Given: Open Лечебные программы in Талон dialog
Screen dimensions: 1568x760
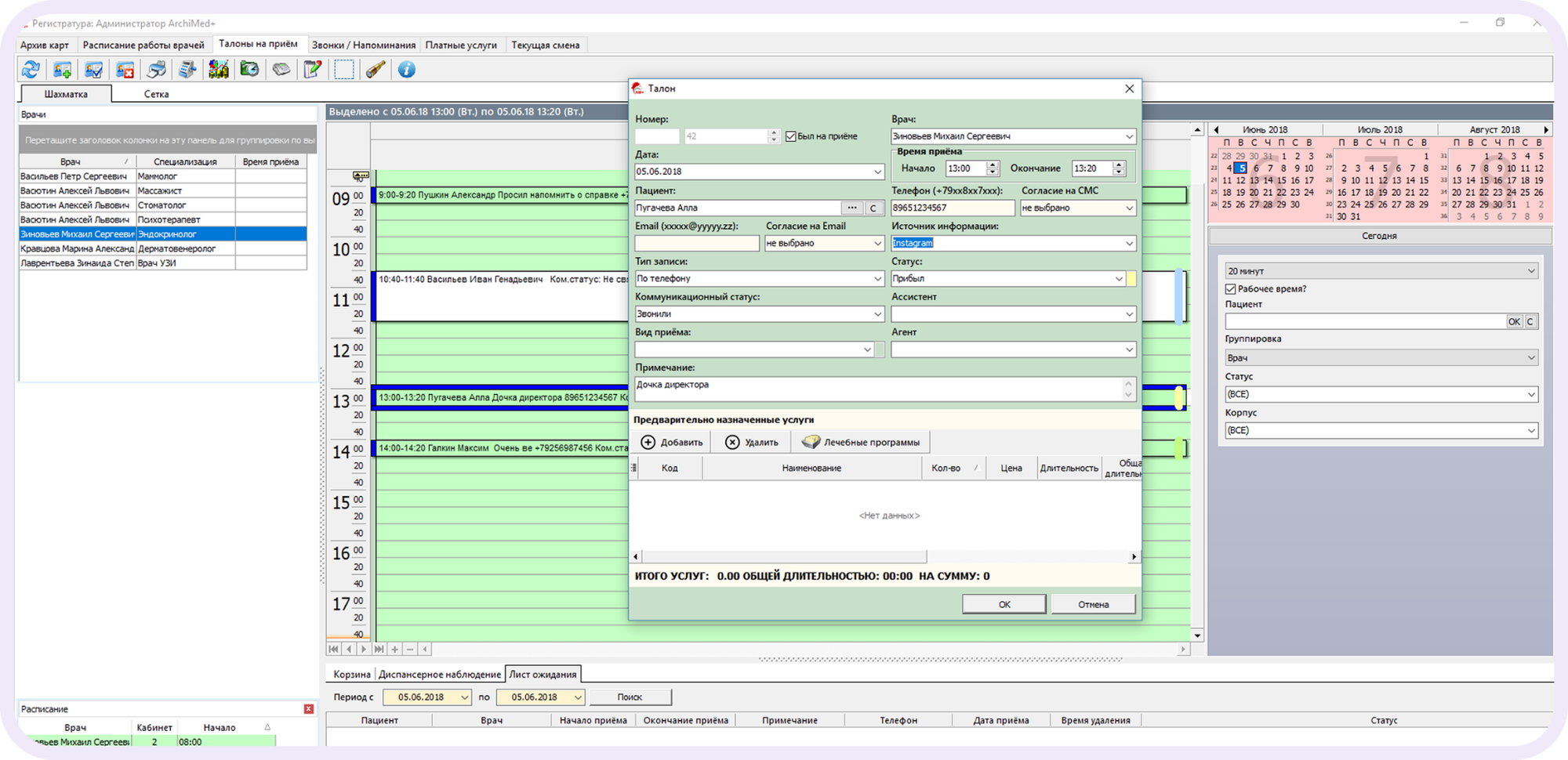Looking at the screenshot, I should tap(861, 442).
